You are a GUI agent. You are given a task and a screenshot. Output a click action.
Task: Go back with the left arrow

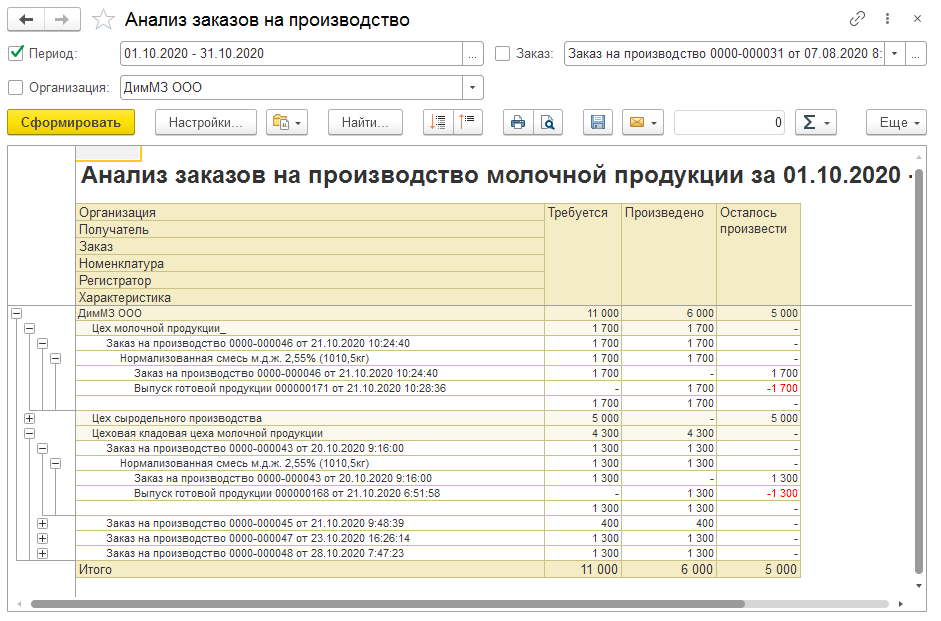pyautogui.click(x=26, y=19)
